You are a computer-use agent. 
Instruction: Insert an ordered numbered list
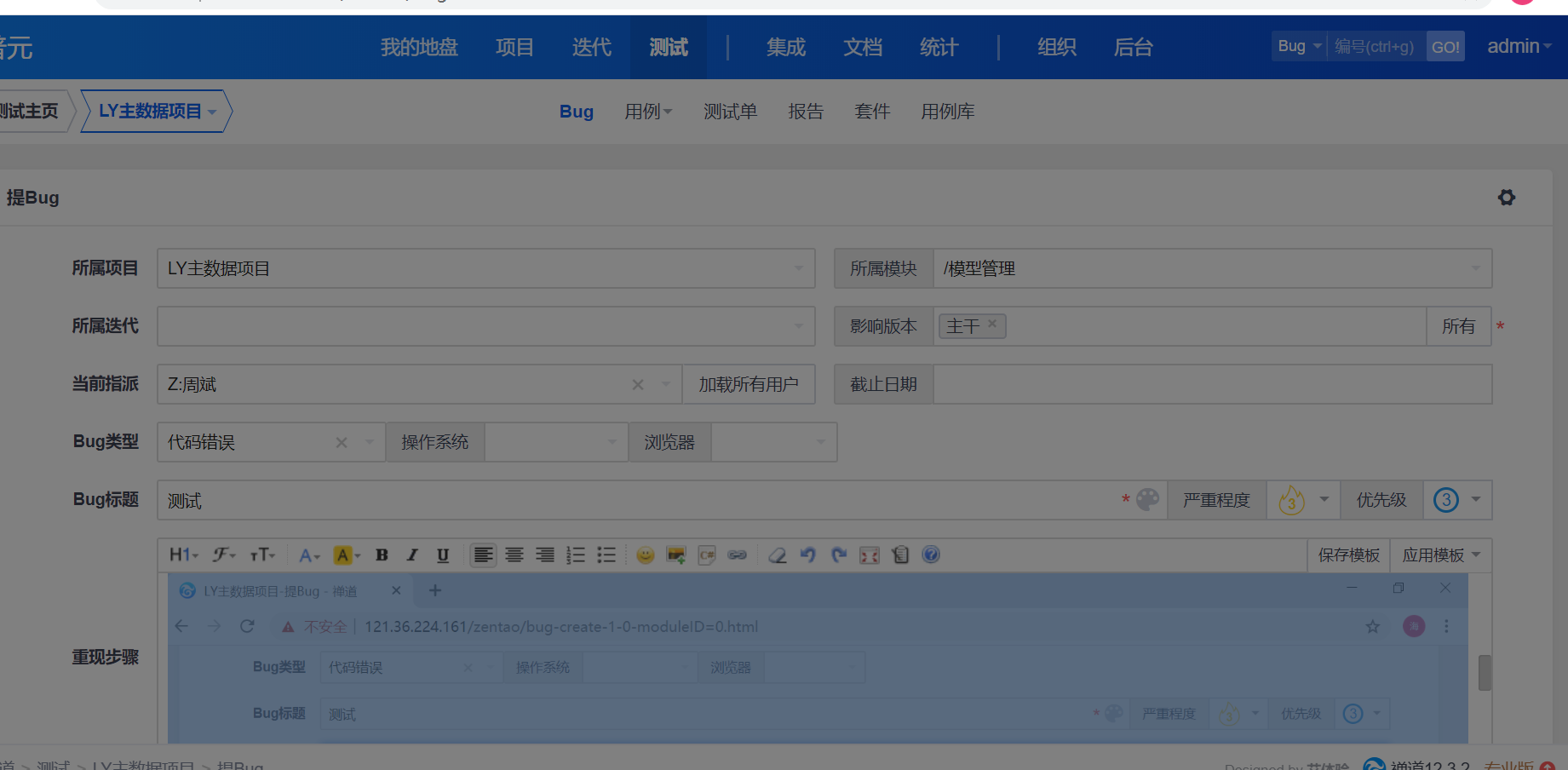pyautogui.click(x=576, y=555)
